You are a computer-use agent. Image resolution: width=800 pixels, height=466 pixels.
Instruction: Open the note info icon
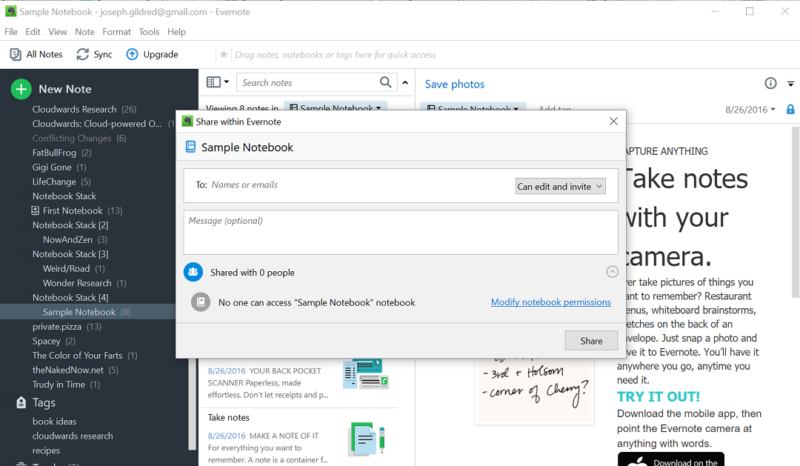(x=770, y=83)
